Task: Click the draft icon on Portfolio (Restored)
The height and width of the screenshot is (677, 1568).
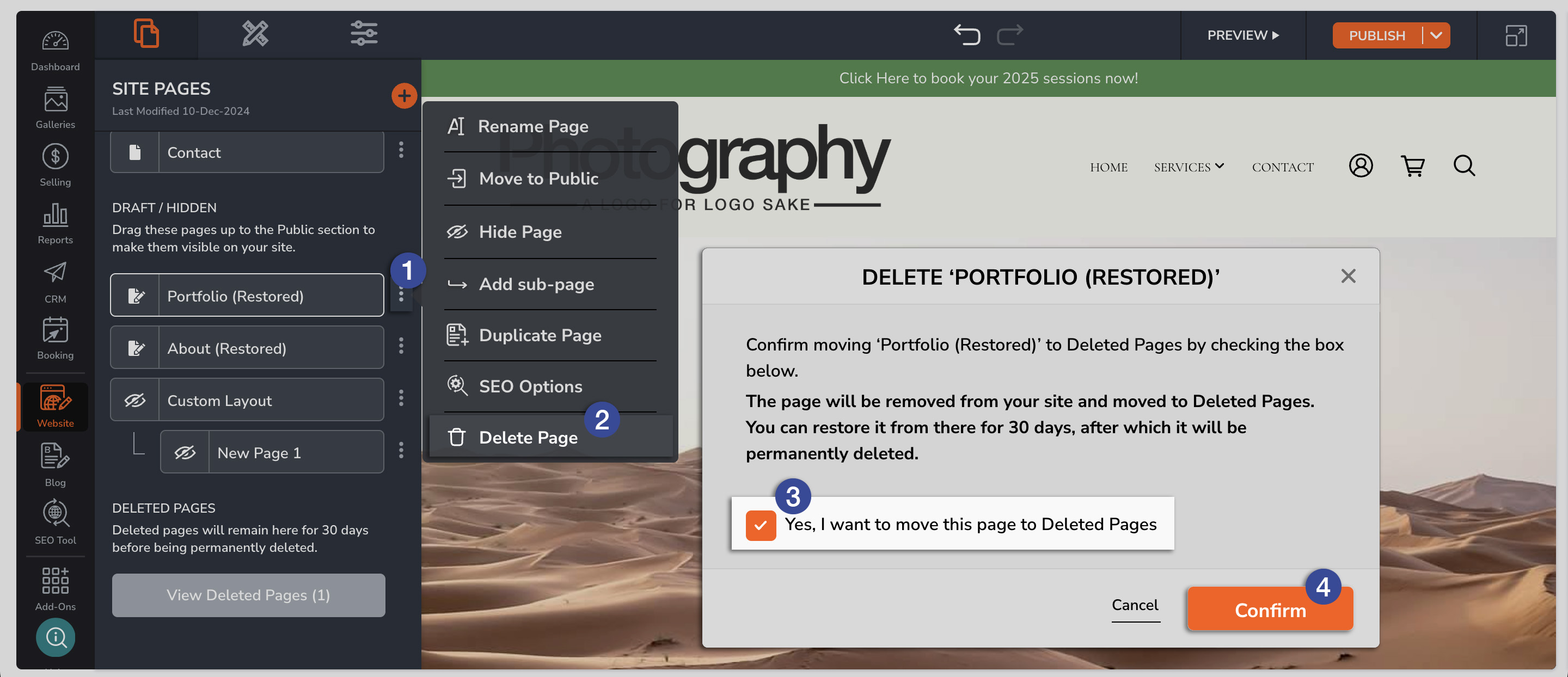Action: pyautogui.click(x=135, y=295)
